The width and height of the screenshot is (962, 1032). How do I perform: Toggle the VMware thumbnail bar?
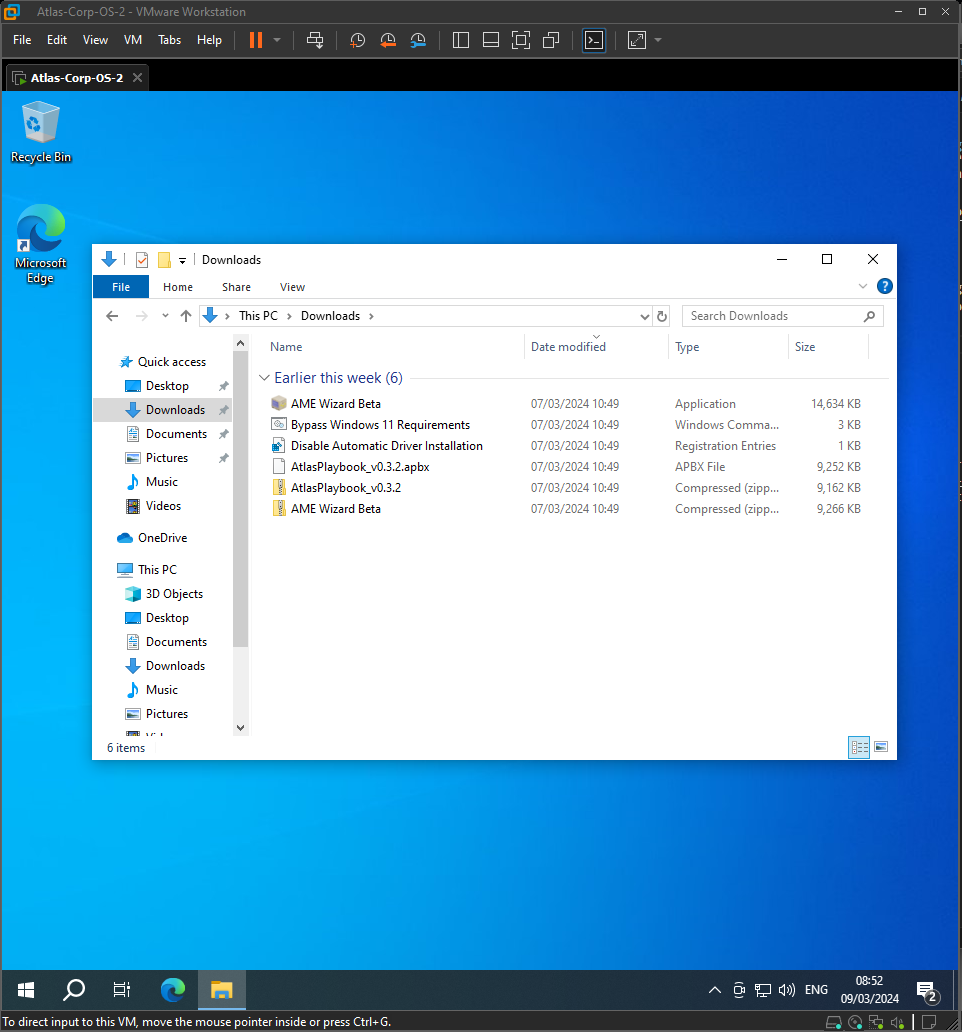[491, 40]
